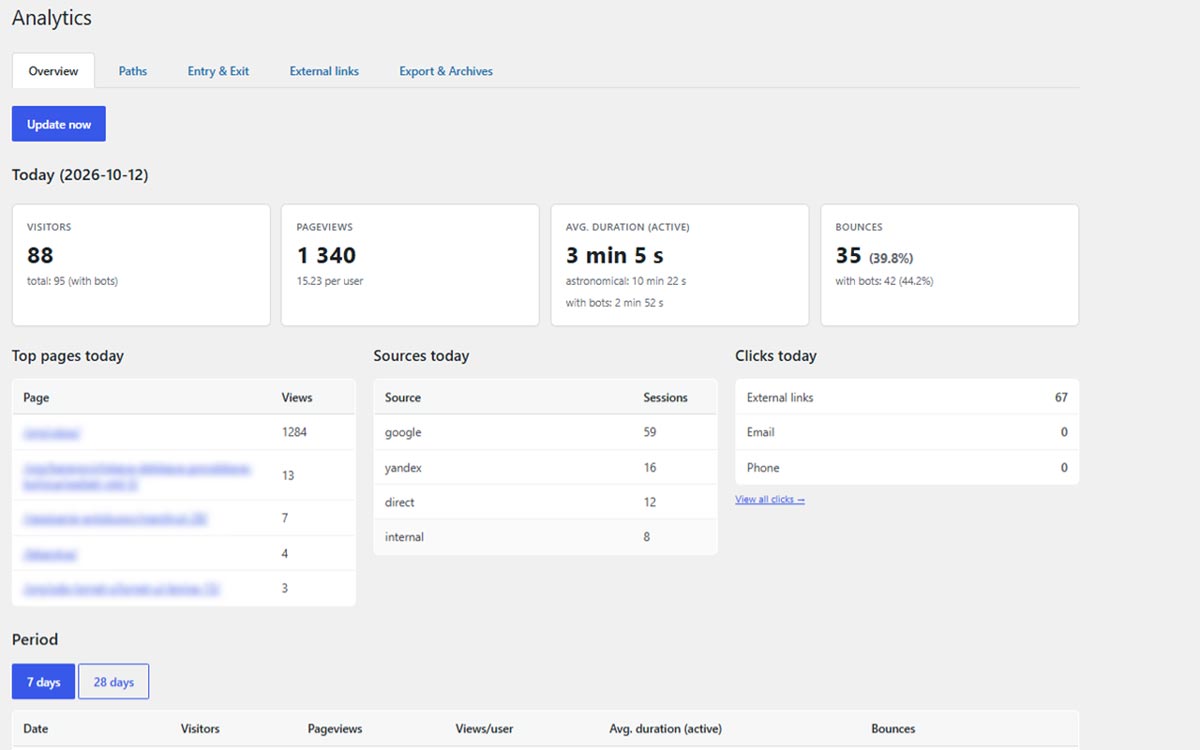Click the External links clicks row
This screenshot has width=1200, height=750.
coord(907,397)
